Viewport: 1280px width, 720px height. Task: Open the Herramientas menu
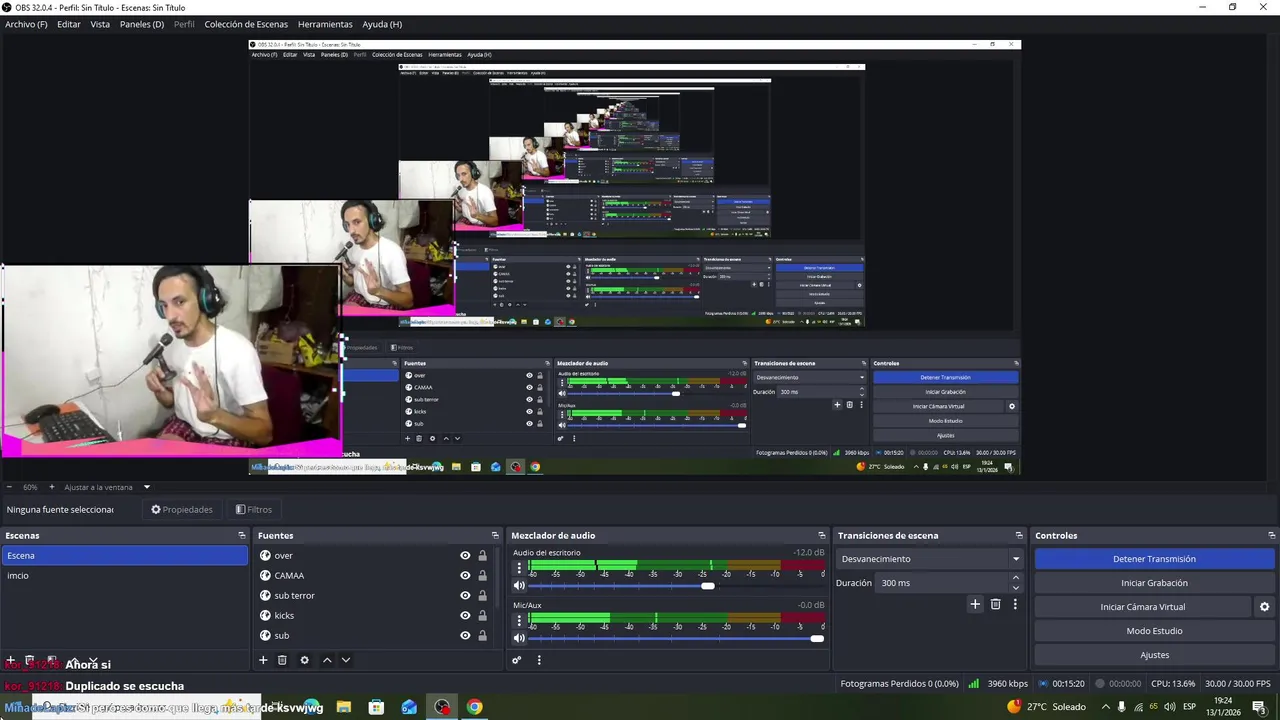325,24
